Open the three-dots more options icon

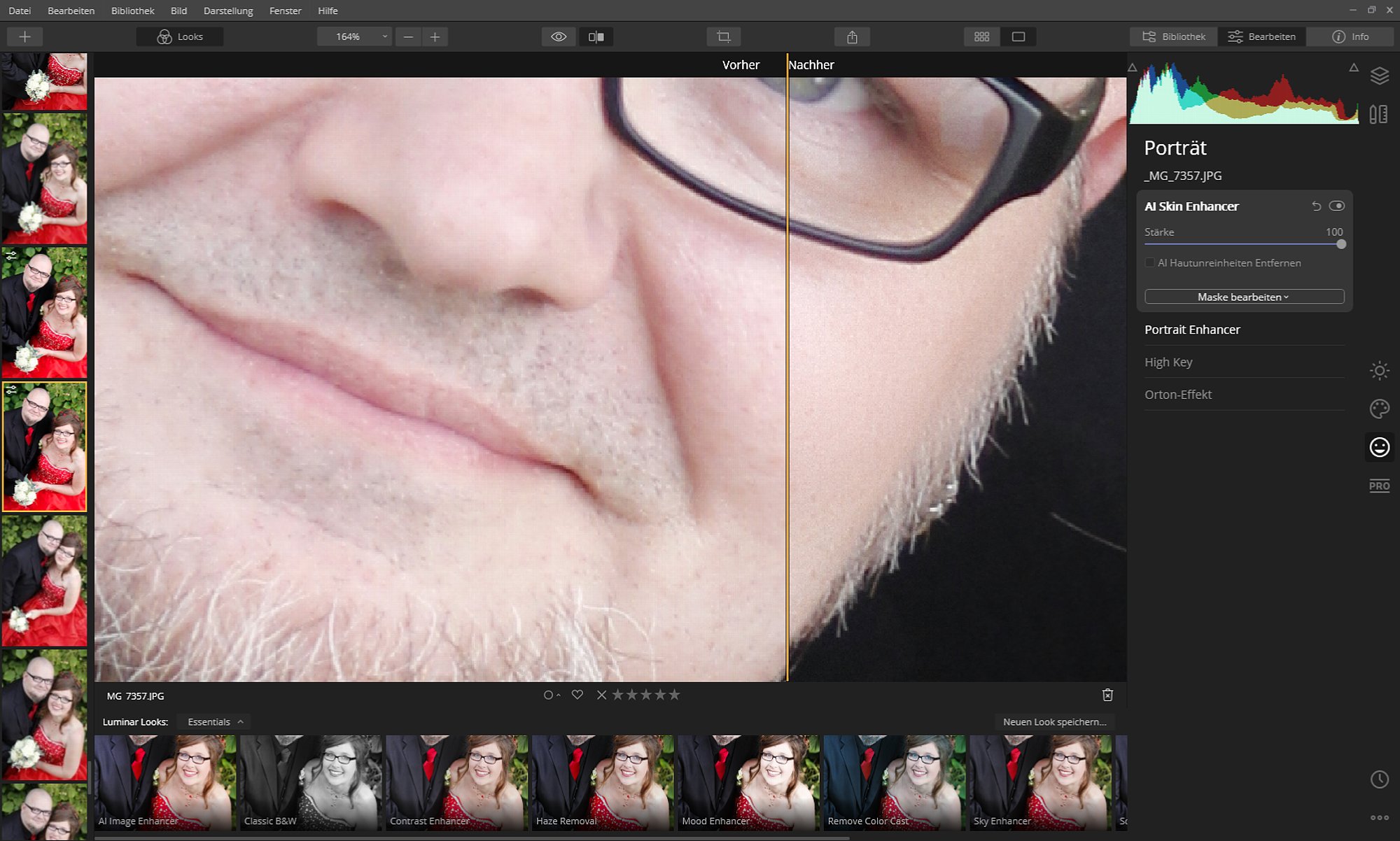tap(1379, 817)
